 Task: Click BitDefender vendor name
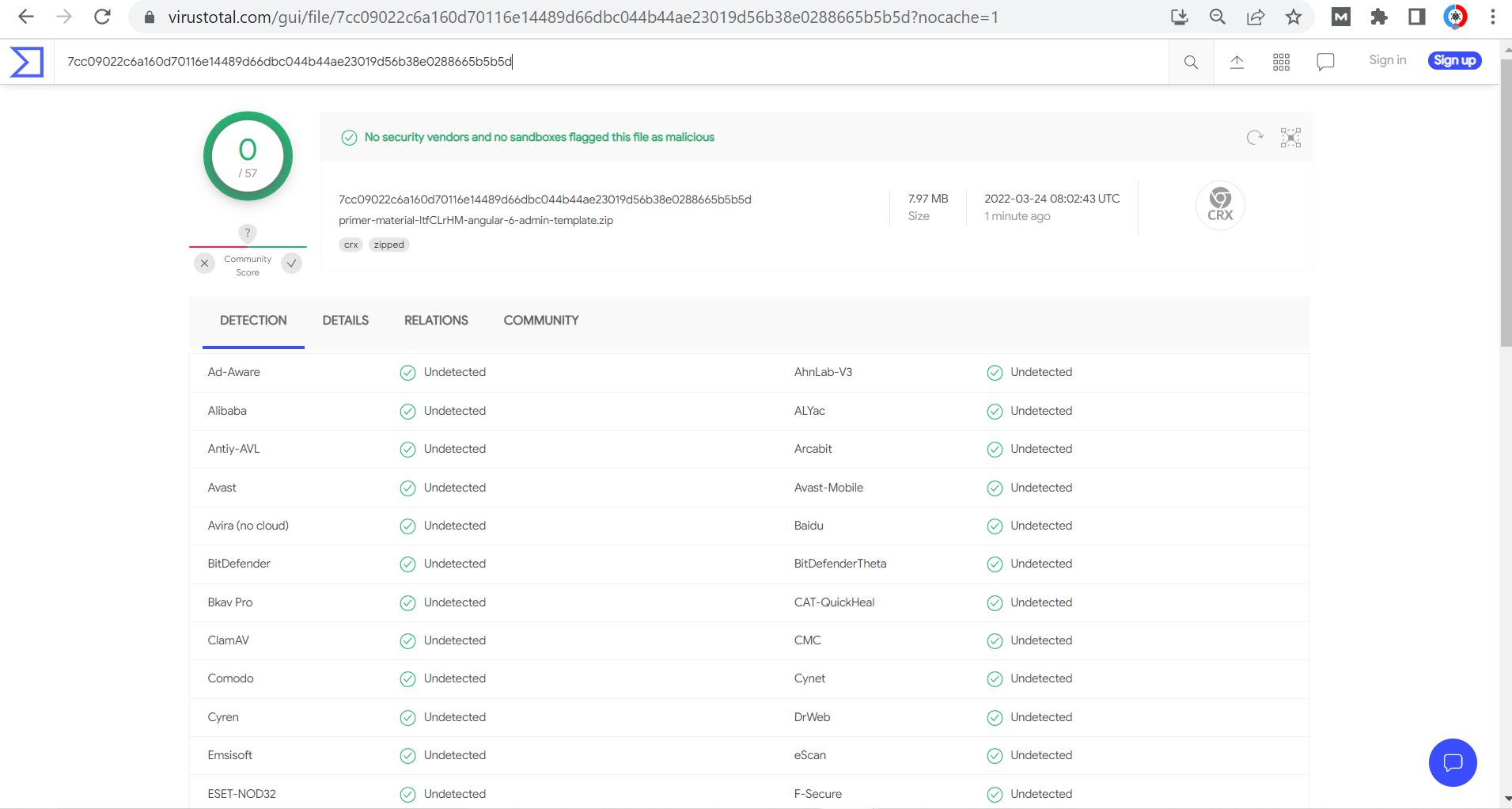239,564
